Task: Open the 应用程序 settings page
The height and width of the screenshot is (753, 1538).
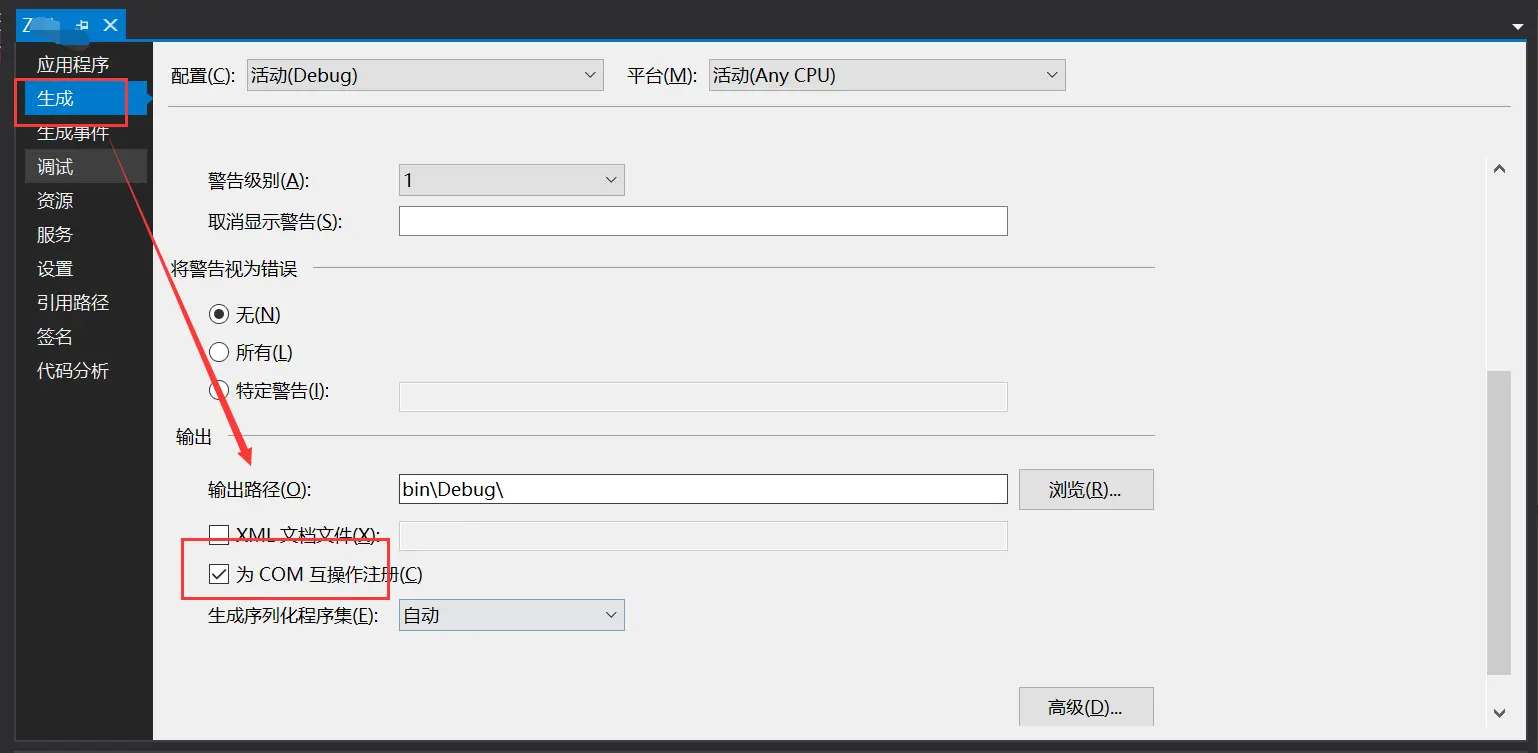Action: pyautogui.click(x=73, y=65)
